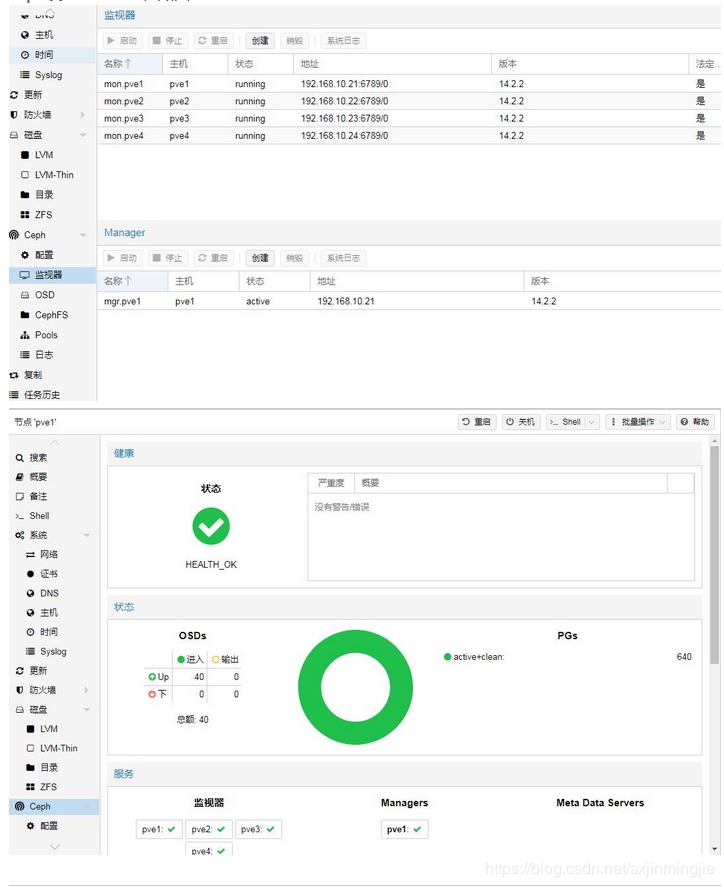Open 网络 network item under 系统

[42, 554]
